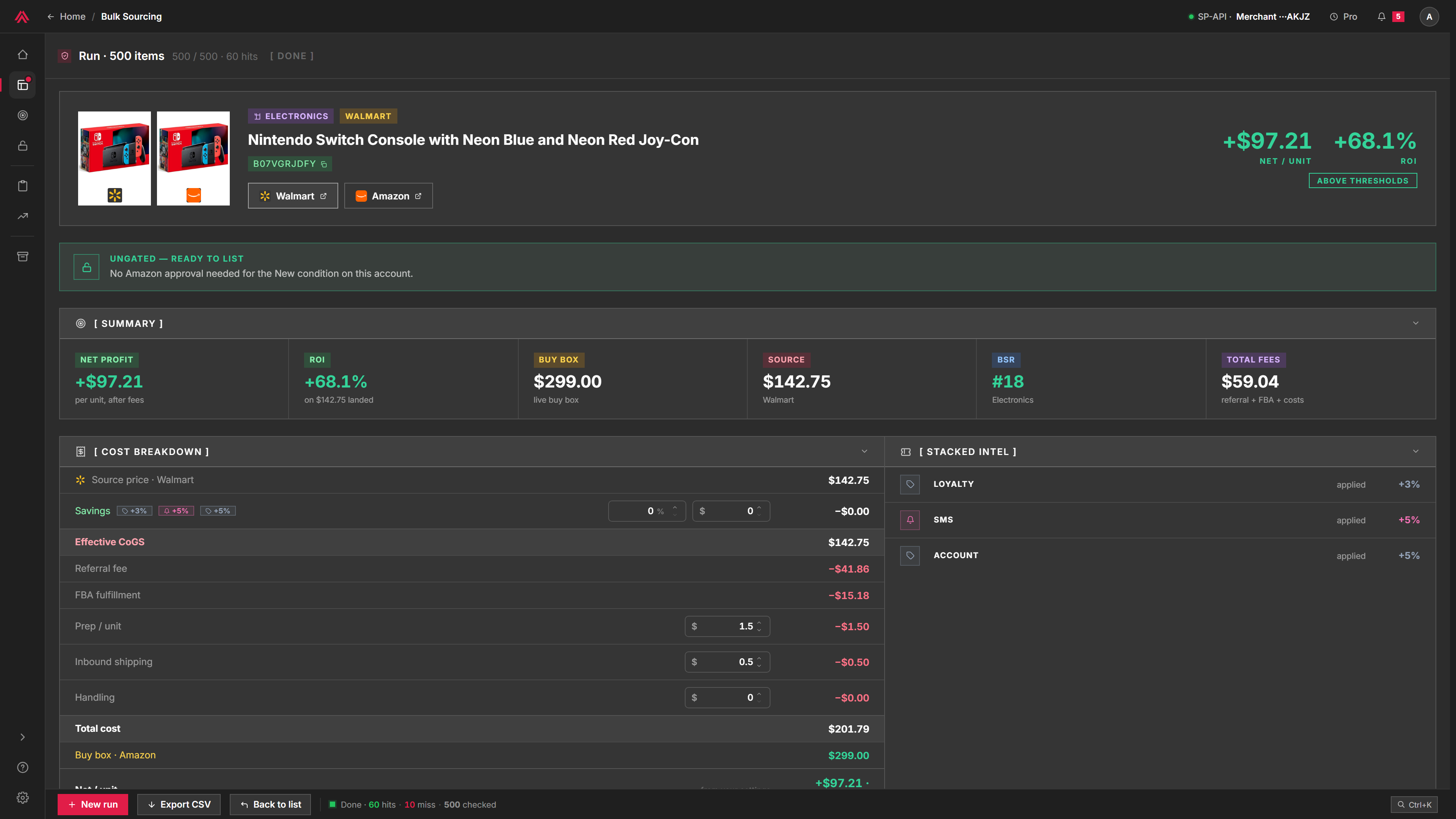Click the back arrow beside Home
Image resolution: width=1456 pixels, height=819 pixels.
[51, 16]
